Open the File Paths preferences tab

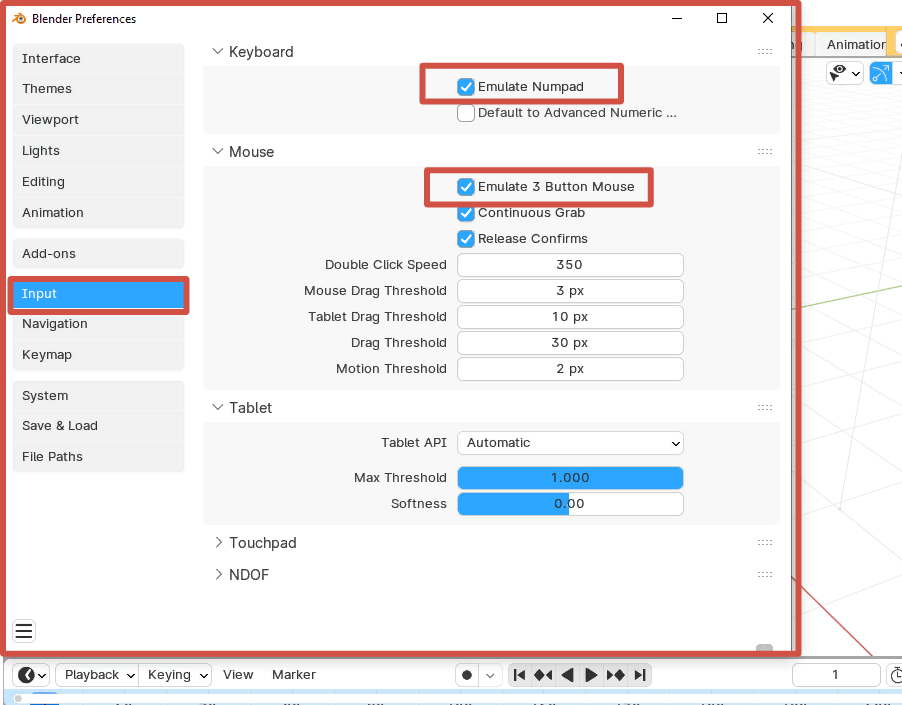[x=98, y=457]
